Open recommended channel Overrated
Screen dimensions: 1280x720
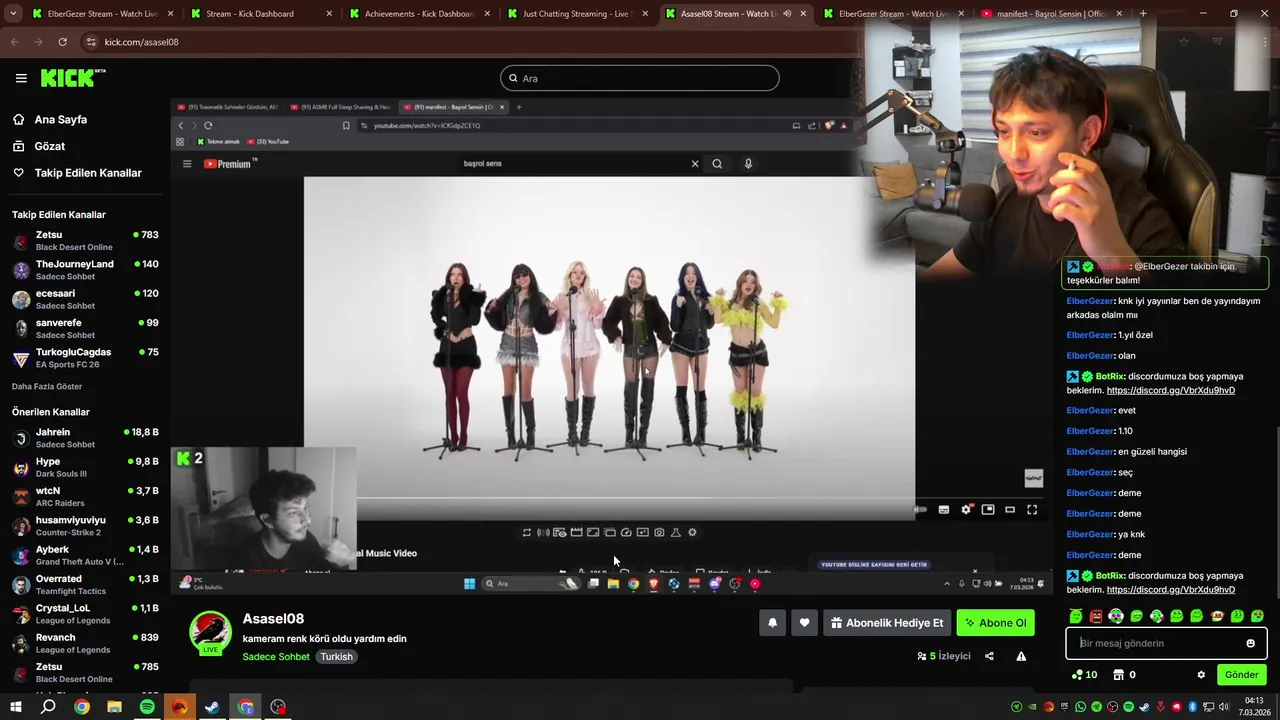pos(85,584)
